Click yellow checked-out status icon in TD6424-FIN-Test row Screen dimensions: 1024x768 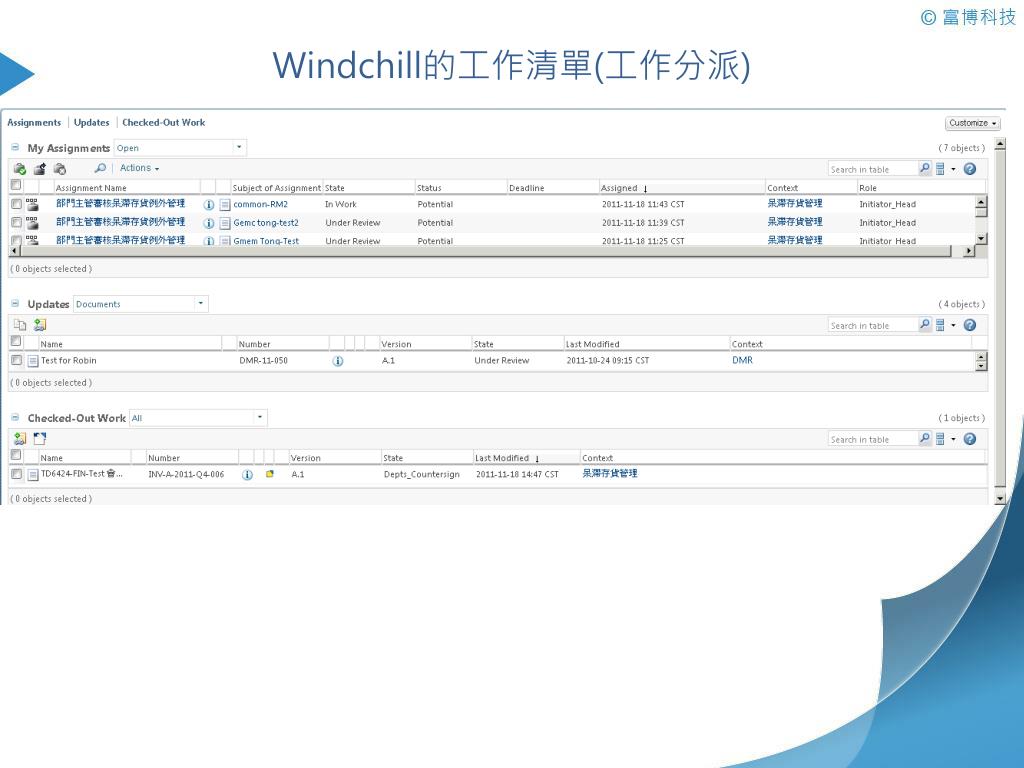(x=270, y=474)
